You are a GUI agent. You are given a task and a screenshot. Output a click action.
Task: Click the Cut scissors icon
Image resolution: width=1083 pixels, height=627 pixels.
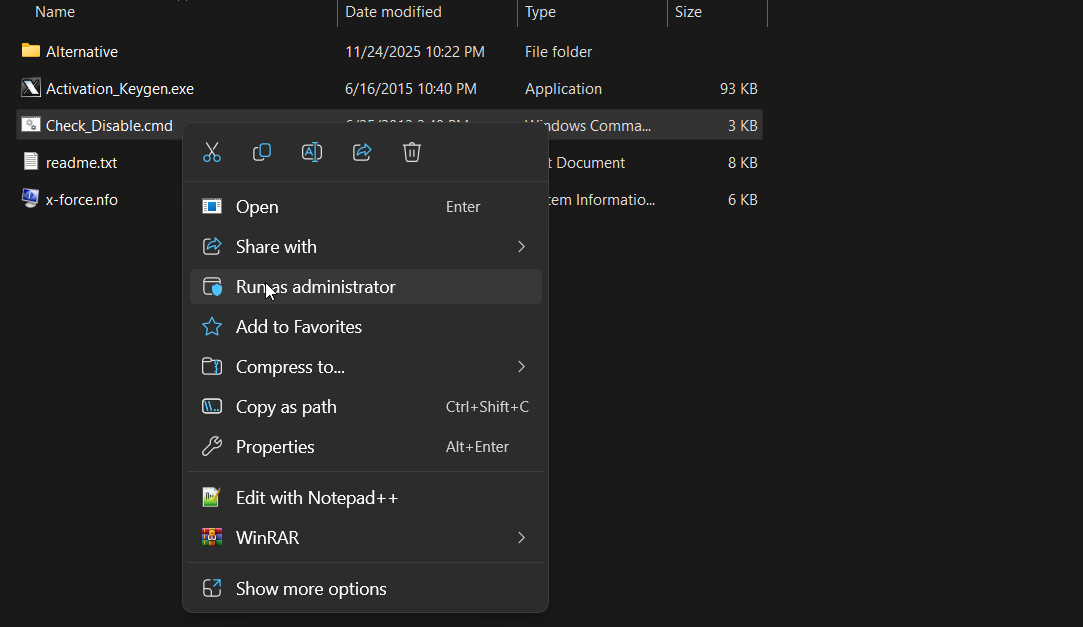pyautogui.click(x=212, y=152)
